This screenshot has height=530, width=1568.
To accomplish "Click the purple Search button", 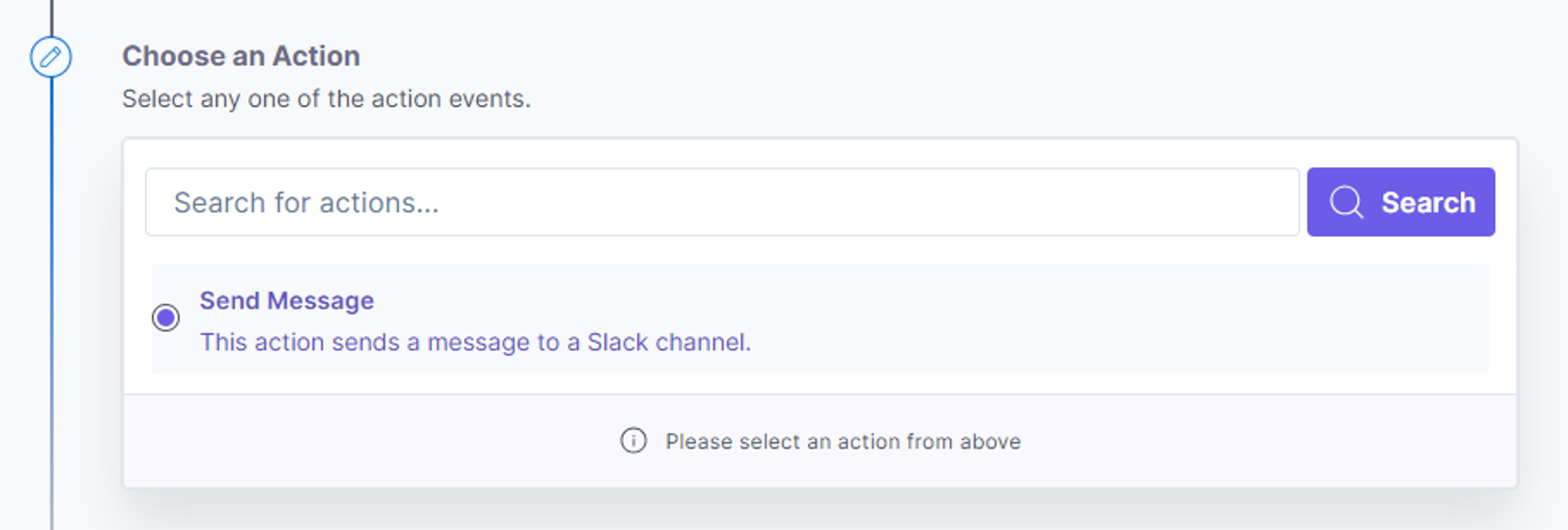I will click(x=1401, y=202).
